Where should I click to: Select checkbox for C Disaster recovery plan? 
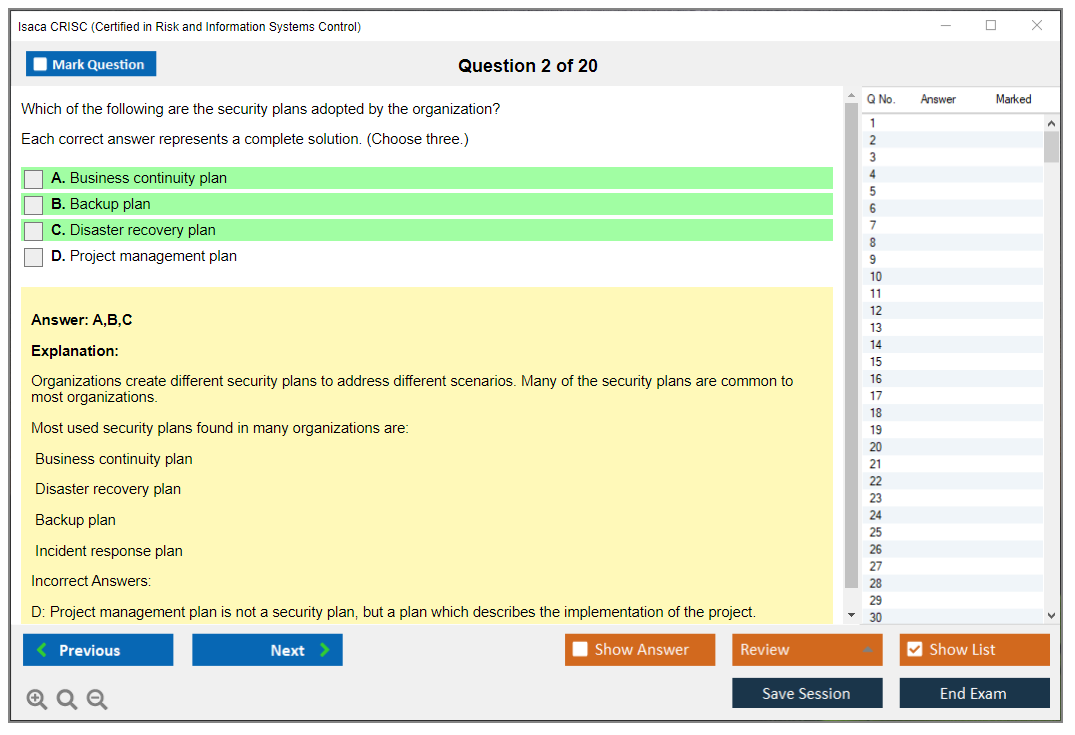[34, 231]
